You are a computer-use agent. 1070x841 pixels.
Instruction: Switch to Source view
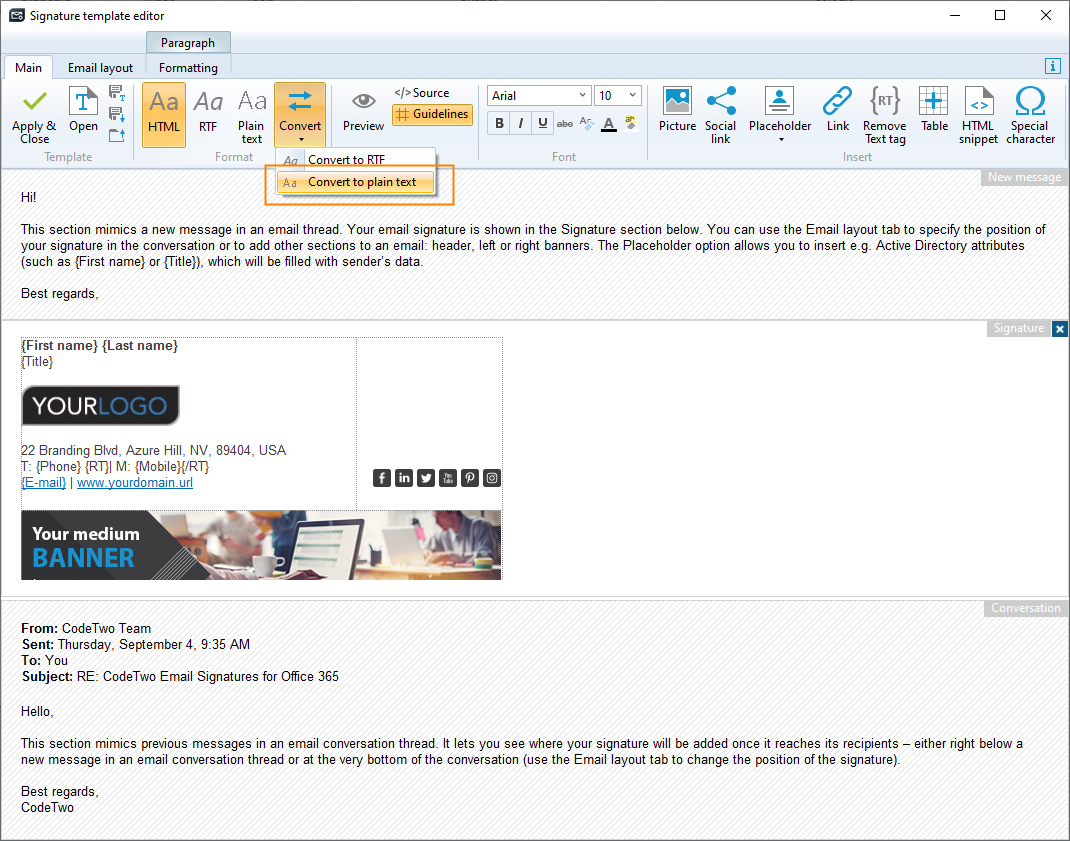[x=424, y=92]
